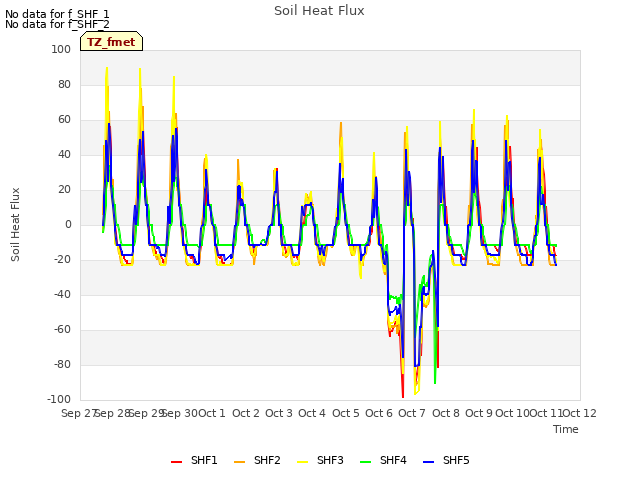Click the Oct 3 x-axis date label
Viewport: 640px width, 480px height.
coord(279,413)
